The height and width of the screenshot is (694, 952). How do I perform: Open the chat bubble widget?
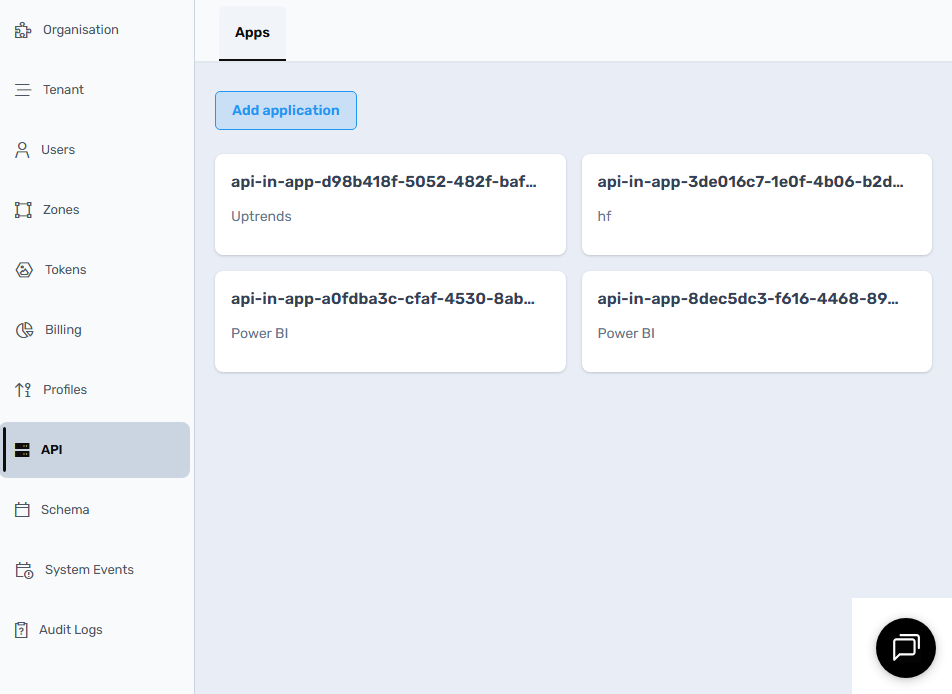click(x=905, y=647)
